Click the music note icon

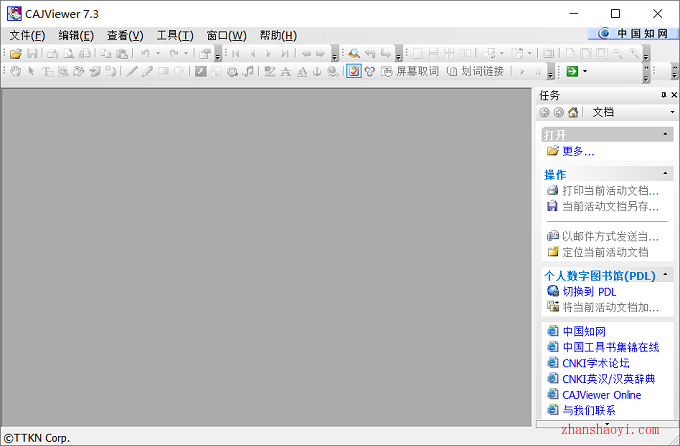pos(248,71)
